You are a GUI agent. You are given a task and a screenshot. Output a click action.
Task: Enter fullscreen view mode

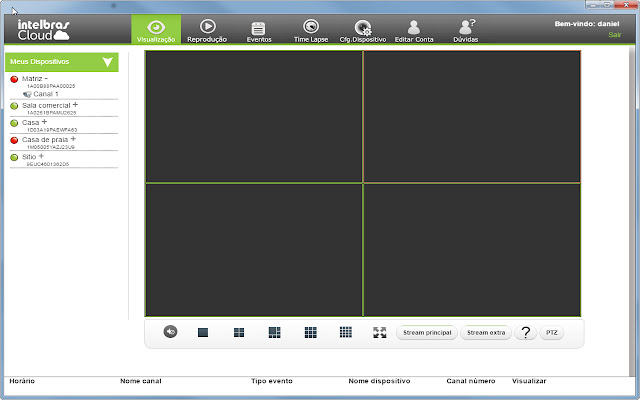click(380, 332)
